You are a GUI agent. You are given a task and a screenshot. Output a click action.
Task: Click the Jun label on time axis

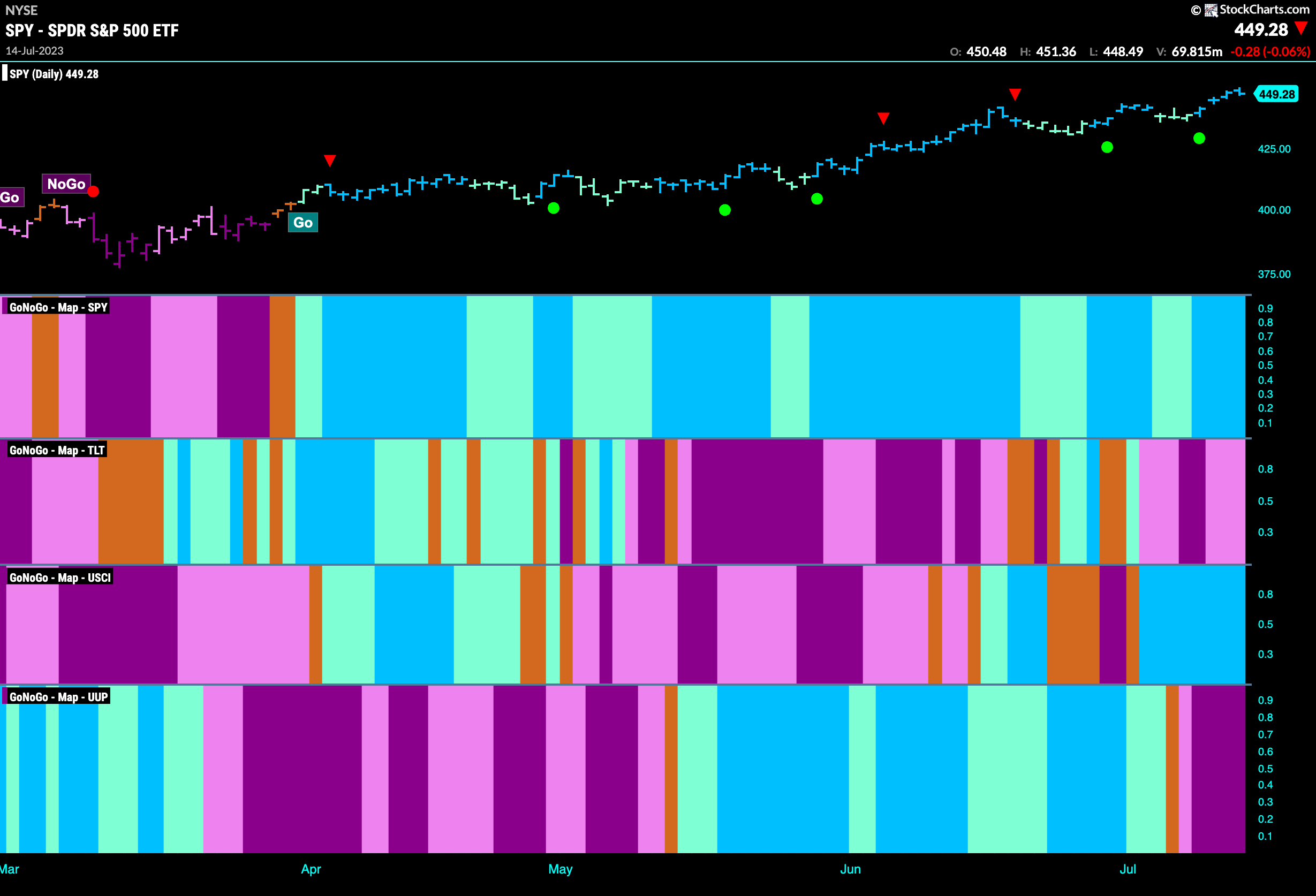pos(850,869)
